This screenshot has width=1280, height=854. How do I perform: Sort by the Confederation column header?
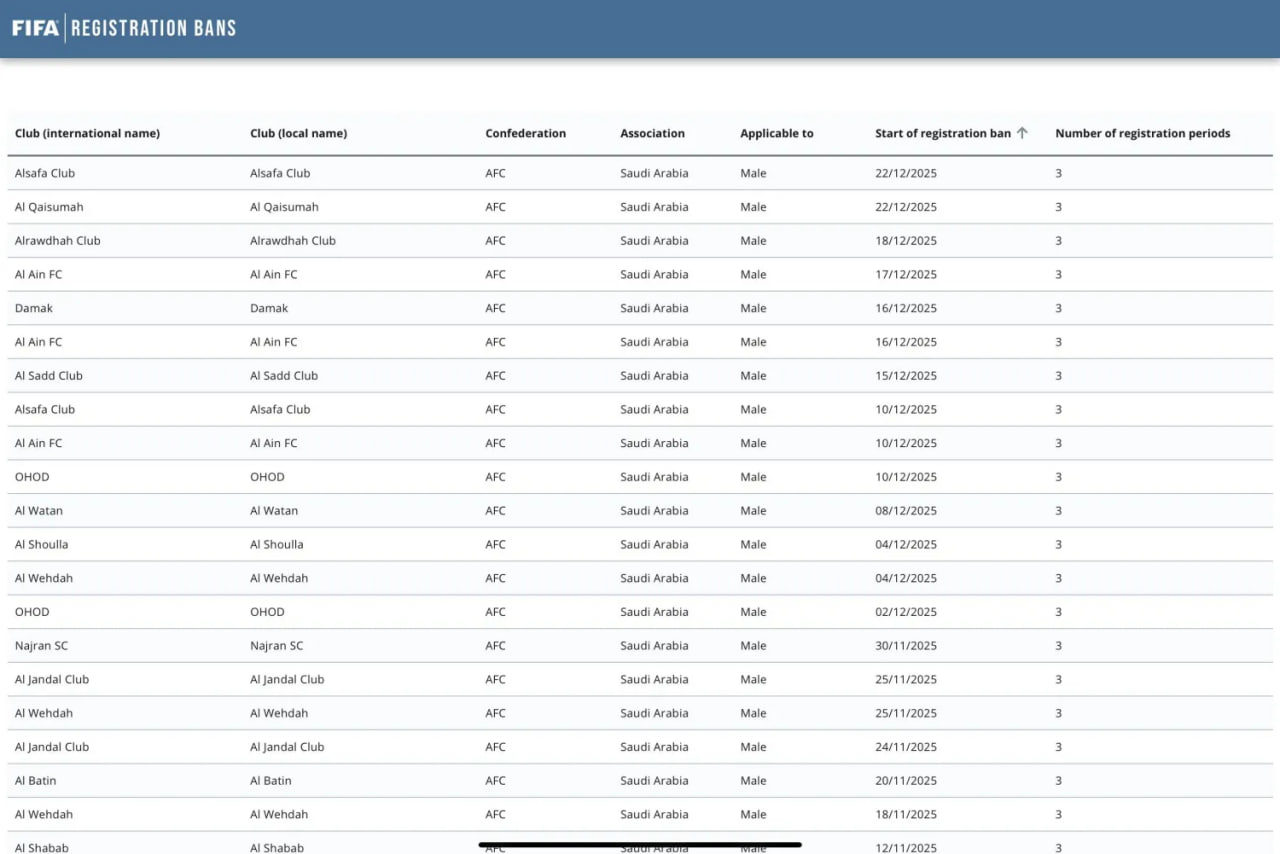[x=525, y=133]
